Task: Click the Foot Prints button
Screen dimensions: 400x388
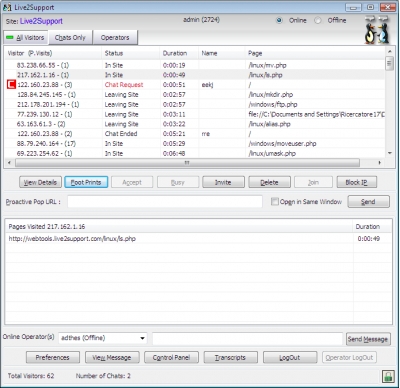Action: [x=86, y=182]
